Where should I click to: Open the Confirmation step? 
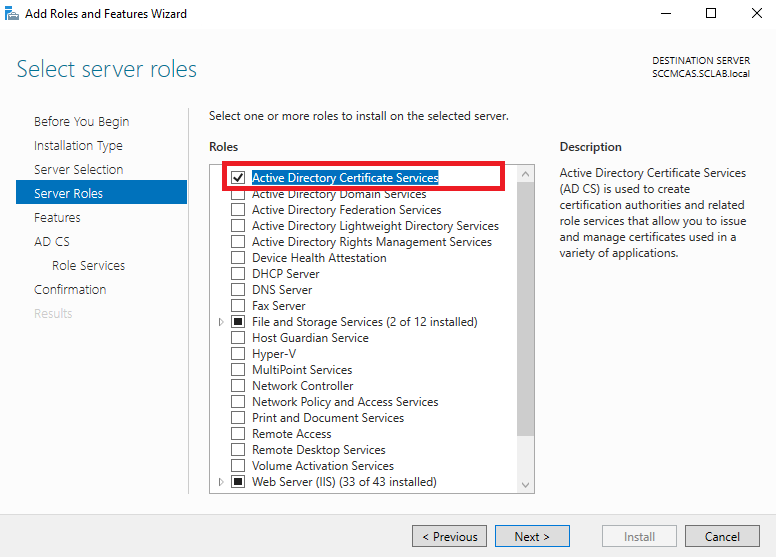tap(70, 290)
